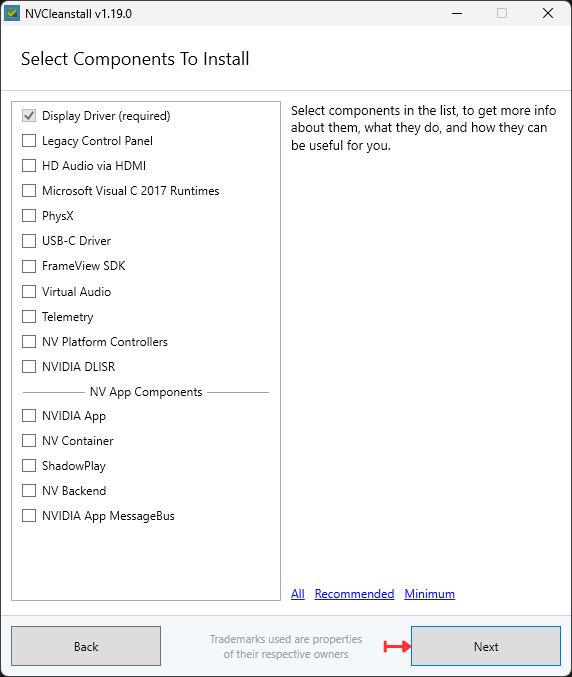
Task: Select the ShadowPlay checkbox
Action: (29, 466)
